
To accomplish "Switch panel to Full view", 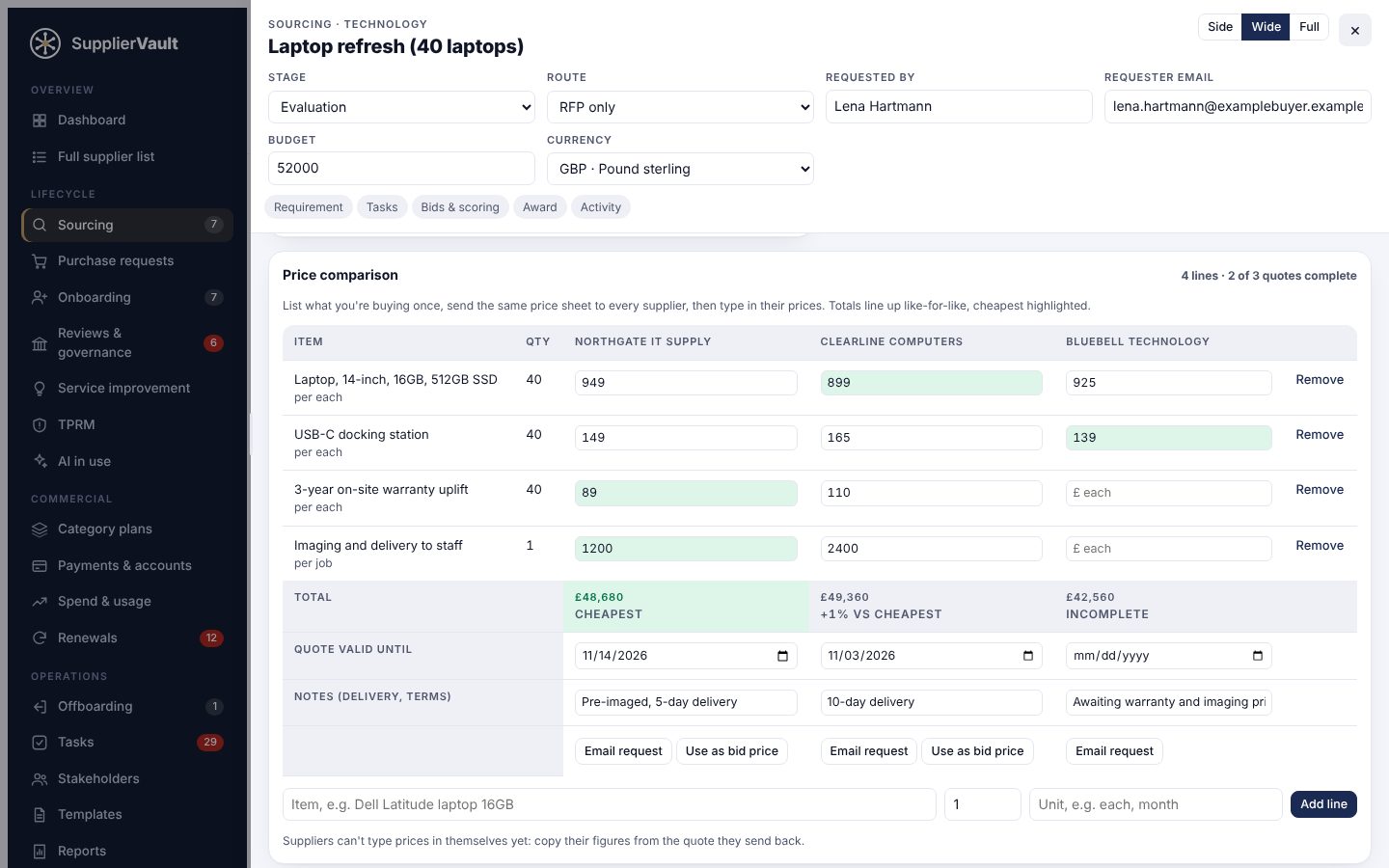I will 1309,27.
